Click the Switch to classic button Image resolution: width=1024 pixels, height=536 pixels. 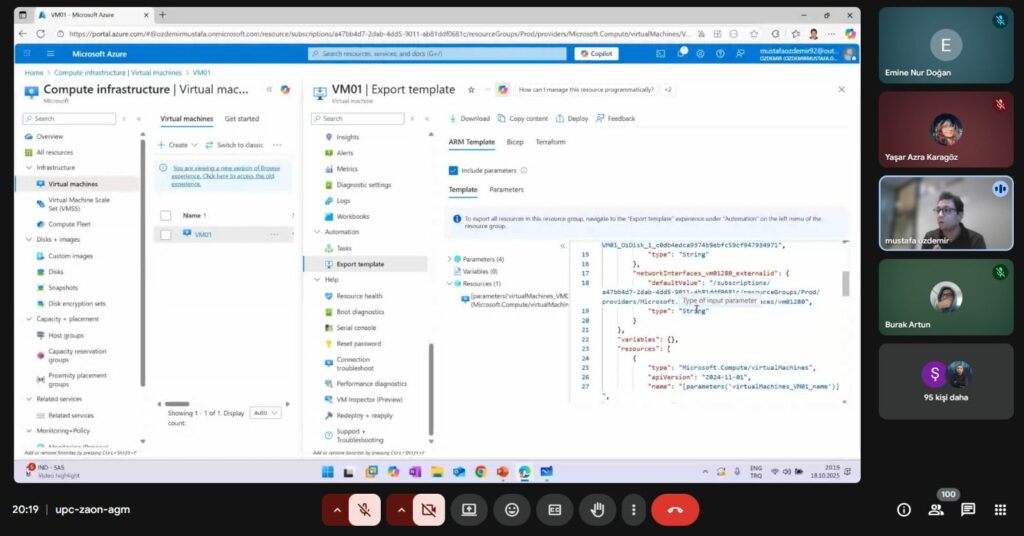point(235,145)
